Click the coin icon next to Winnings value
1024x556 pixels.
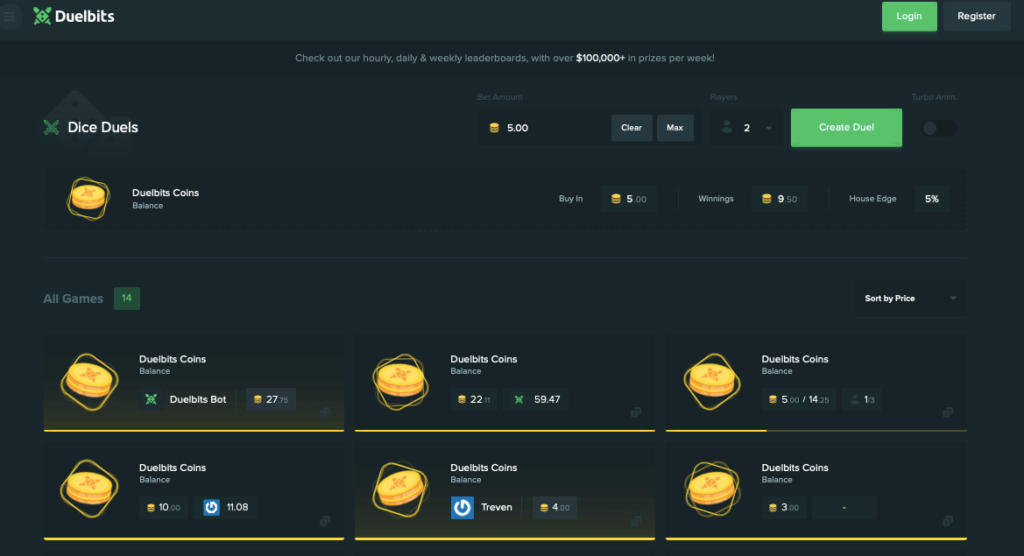pyautogui.click(x=767, y=199)
